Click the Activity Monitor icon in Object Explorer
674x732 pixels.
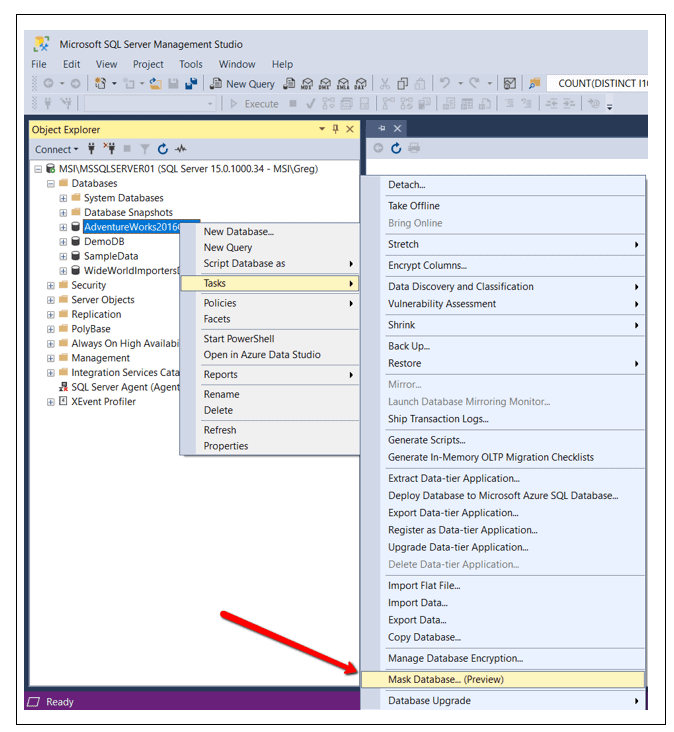181,149
